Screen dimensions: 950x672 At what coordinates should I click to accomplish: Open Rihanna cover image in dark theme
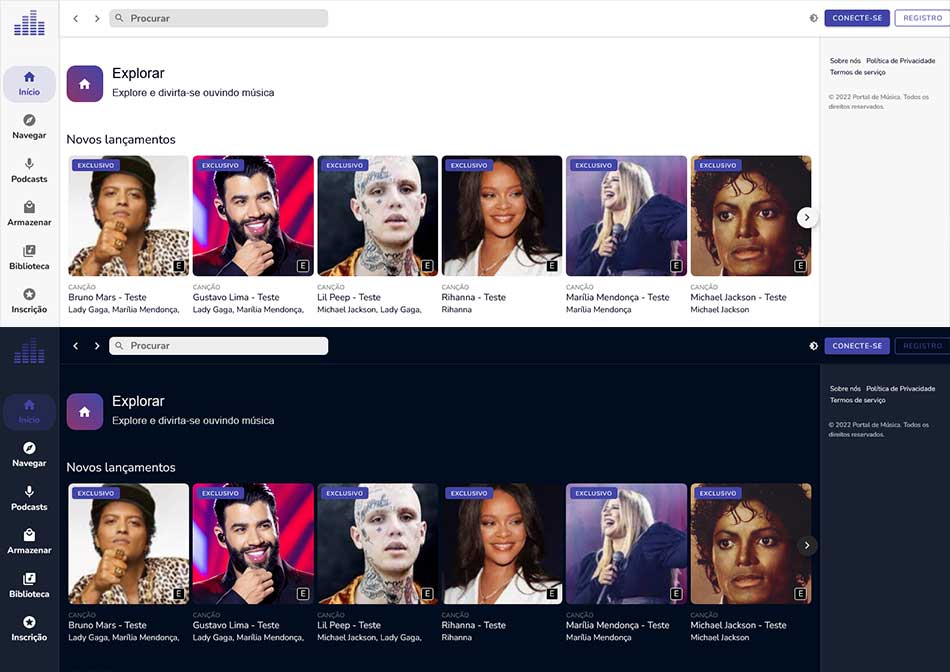pos(502,544)
